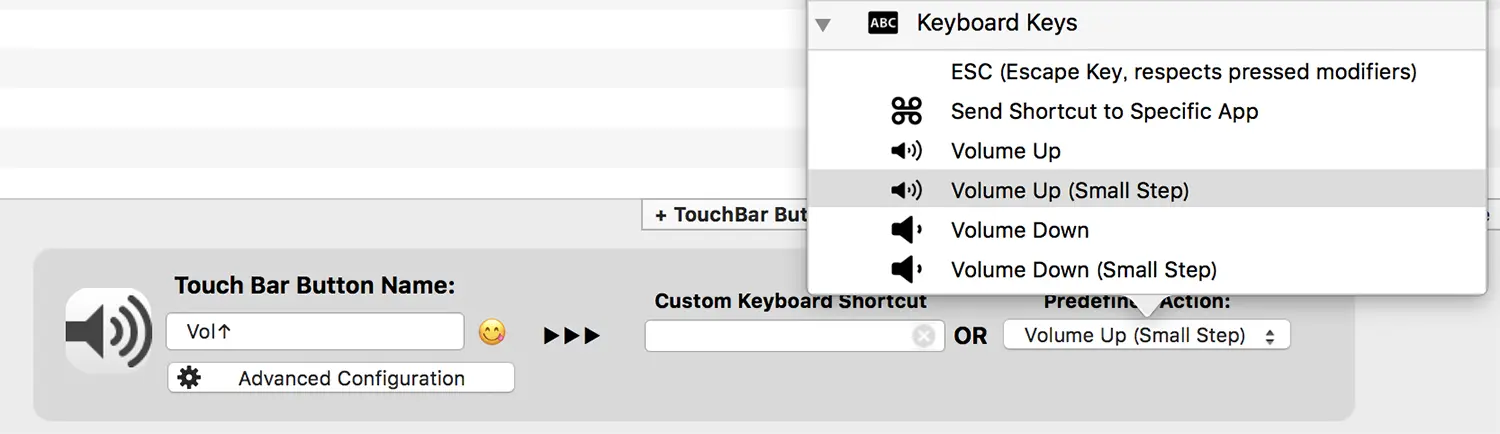
Task: Open the Predefined Action dropdown
Action: click(1146, 336)
